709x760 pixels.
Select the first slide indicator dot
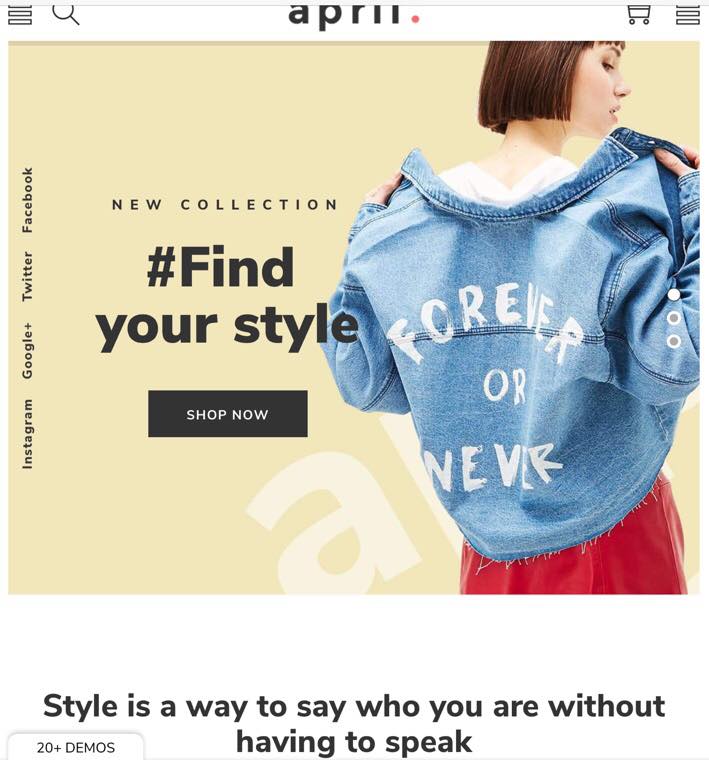[674, 295]
